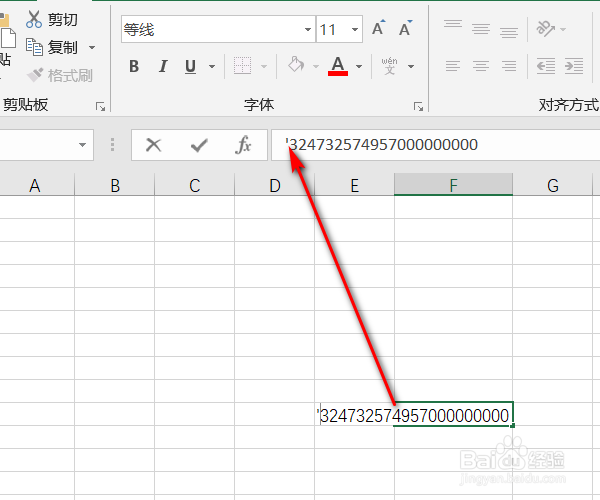Increase font size with larger A icon
Viewport: 600px width, 500px height.
[378, 29]
